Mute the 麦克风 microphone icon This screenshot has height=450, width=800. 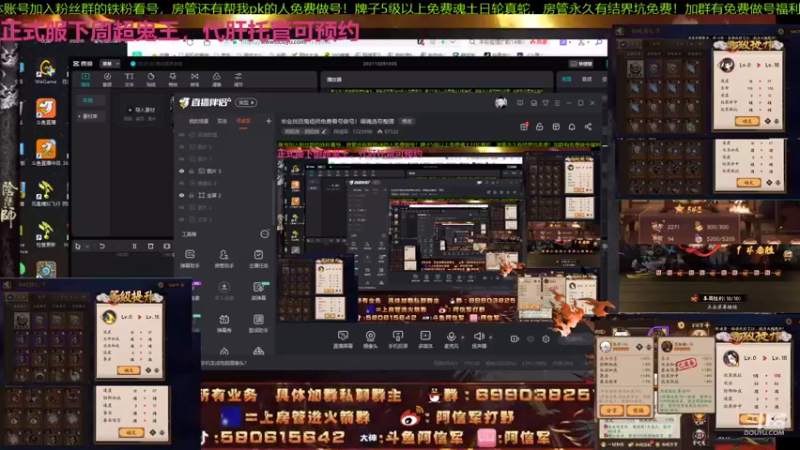click(x=451, y=336)
